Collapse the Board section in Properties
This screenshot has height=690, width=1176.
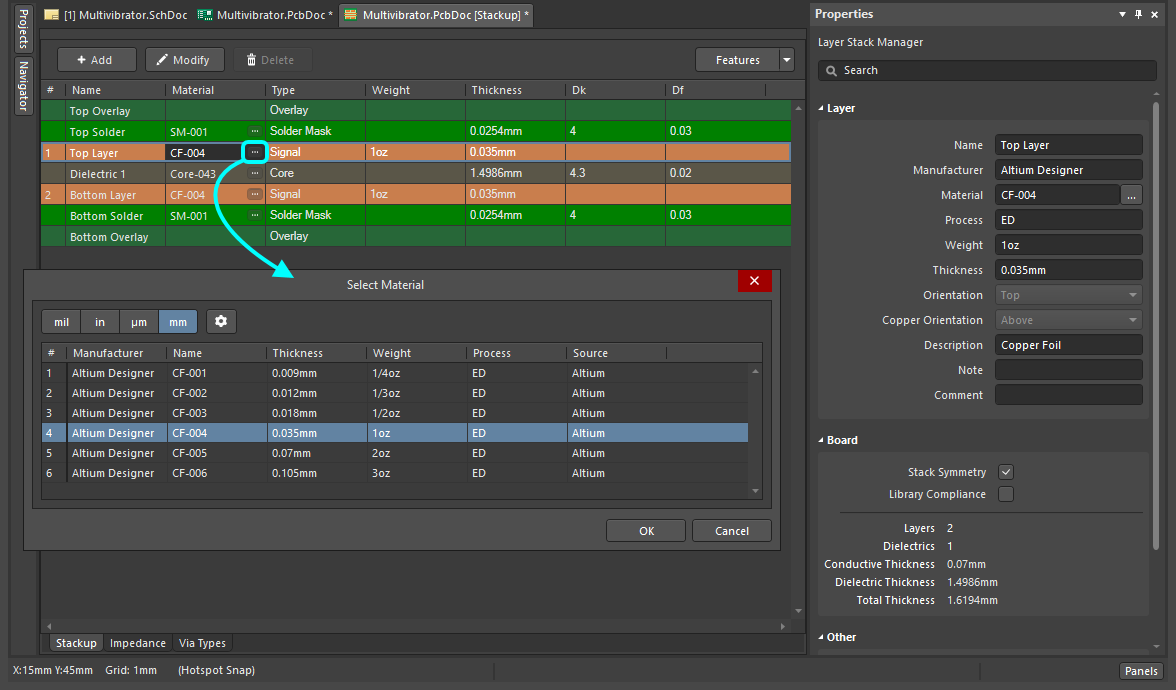click(x=823, y=440)
